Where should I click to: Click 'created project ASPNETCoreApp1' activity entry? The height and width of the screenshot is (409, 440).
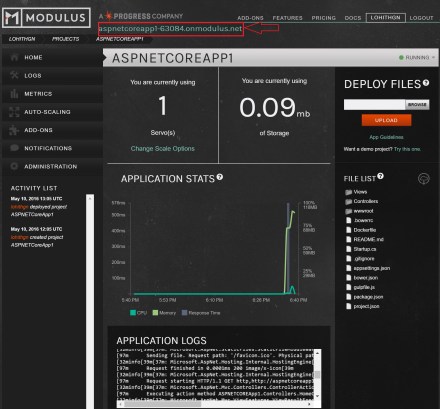point(37,241)
